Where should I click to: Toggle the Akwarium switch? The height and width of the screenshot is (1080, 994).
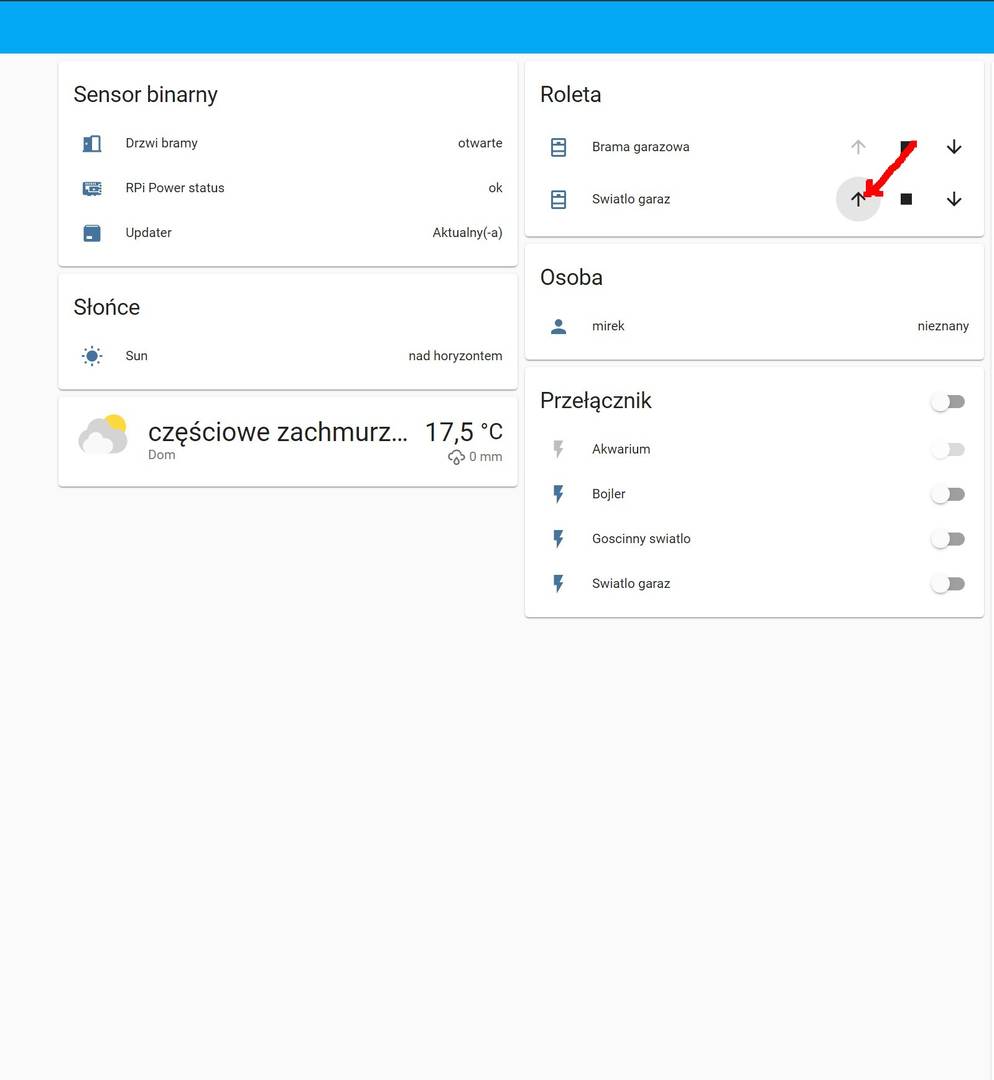tap(948, 450)
